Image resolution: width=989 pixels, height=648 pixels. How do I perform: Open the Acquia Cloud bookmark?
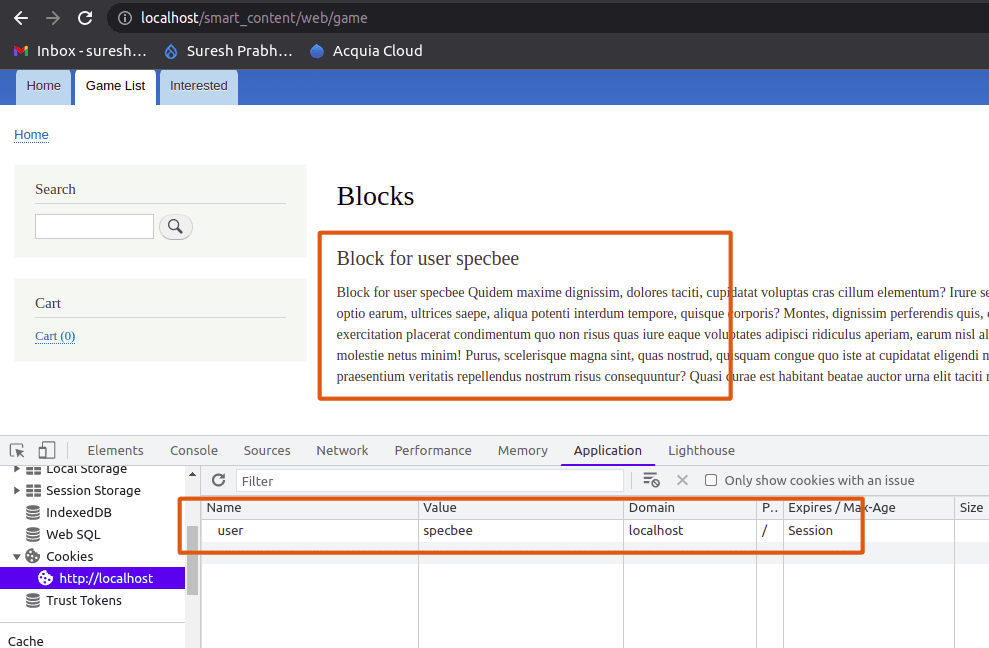[365, 51]
